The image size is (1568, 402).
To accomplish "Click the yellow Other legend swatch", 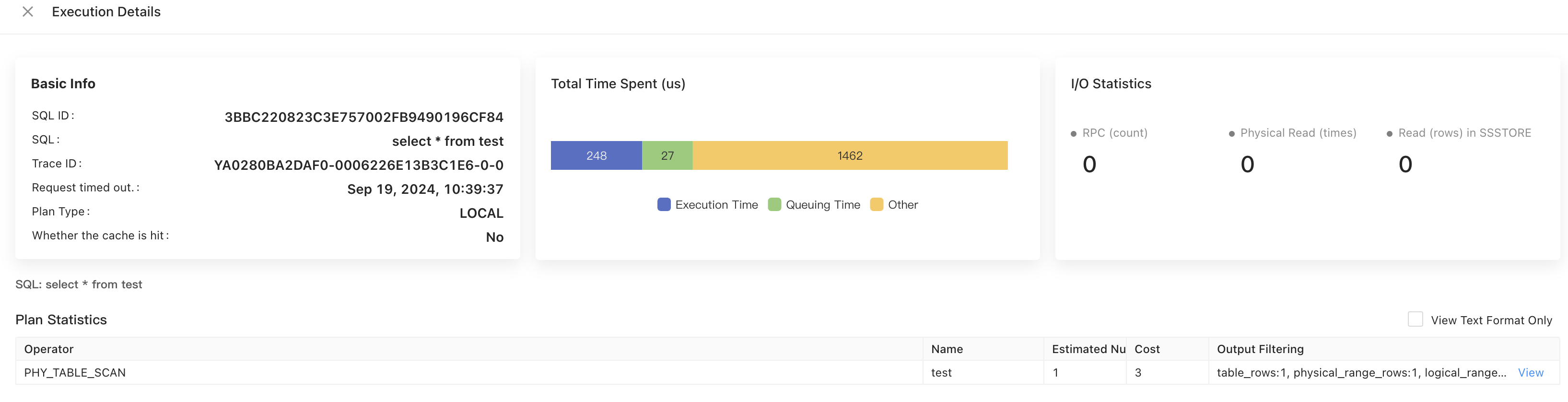I will coord(877,205).
